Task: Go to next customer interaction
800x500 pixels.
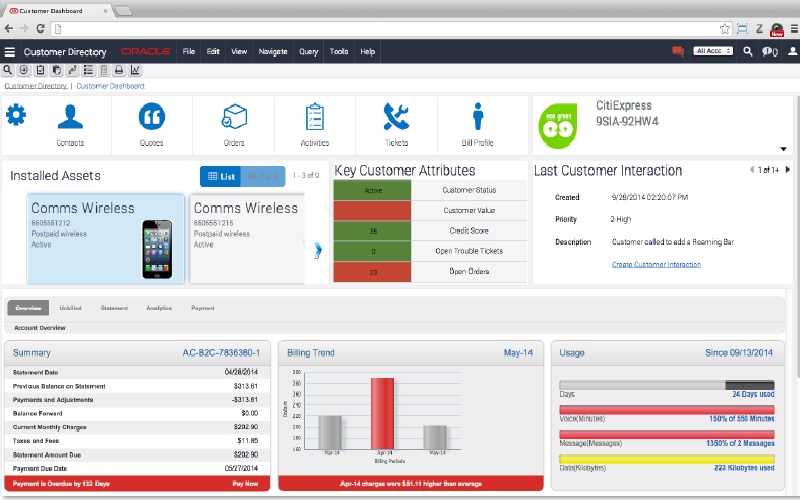Action: point(787,169)
